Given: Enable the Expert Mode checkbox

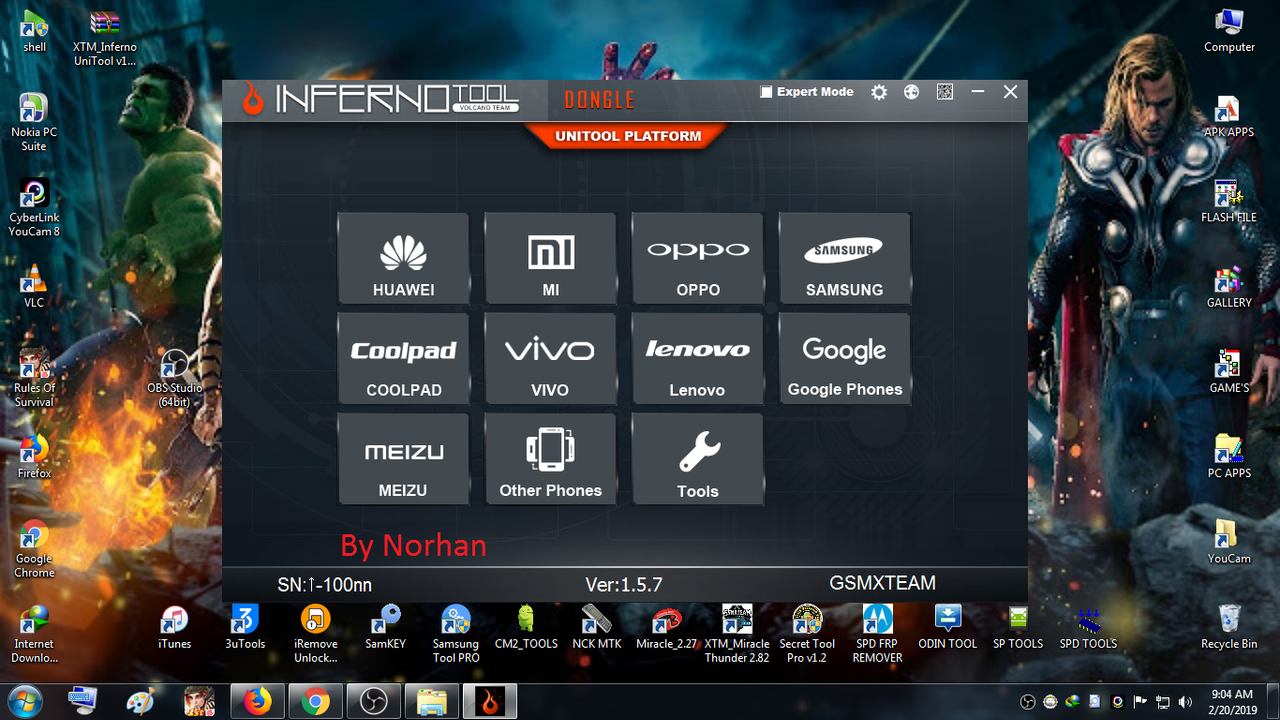Looking at the screenshot, I should (766, 92).
